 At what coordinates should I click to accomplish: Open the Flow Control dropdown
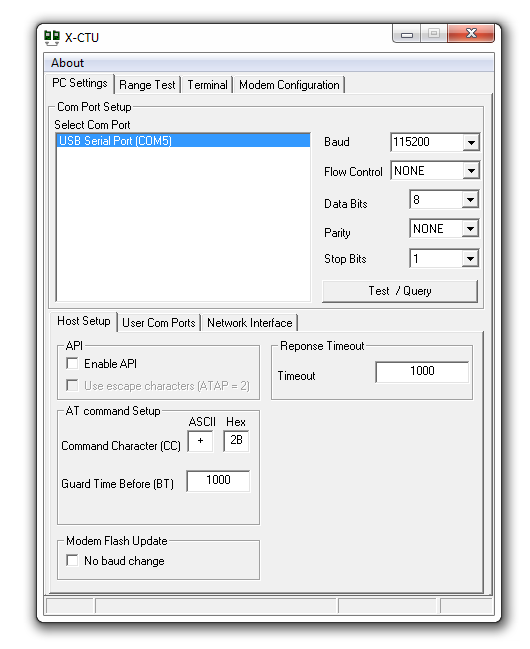point(471,171)
